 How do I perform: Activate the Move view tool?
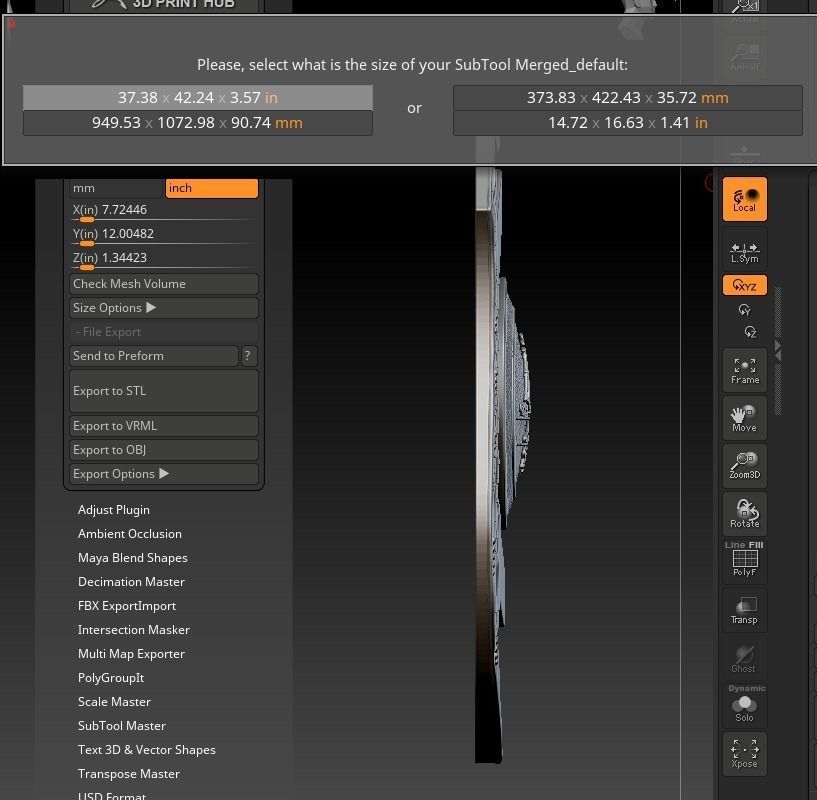tap(744, 418)
